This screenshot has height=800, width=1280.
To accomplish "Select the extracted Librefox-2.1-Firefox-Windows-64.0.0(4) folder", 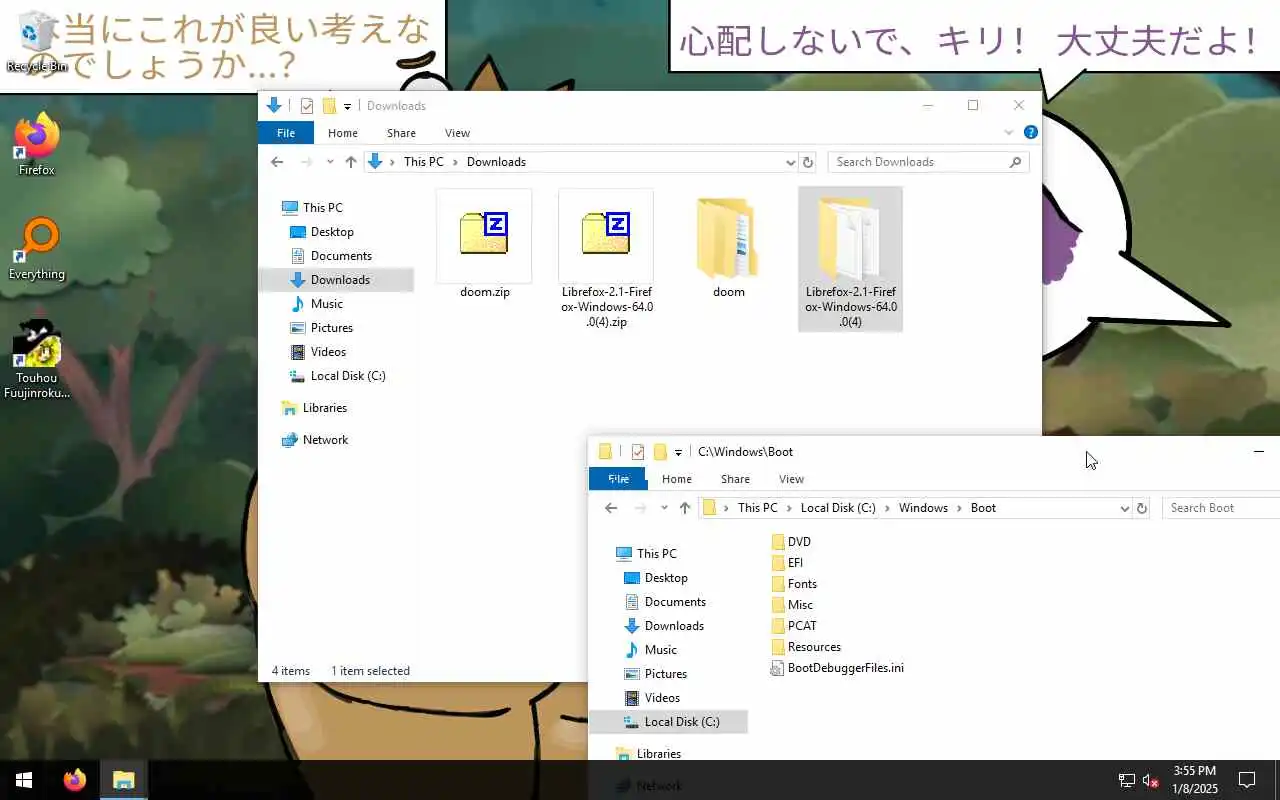I will (851, 260).
